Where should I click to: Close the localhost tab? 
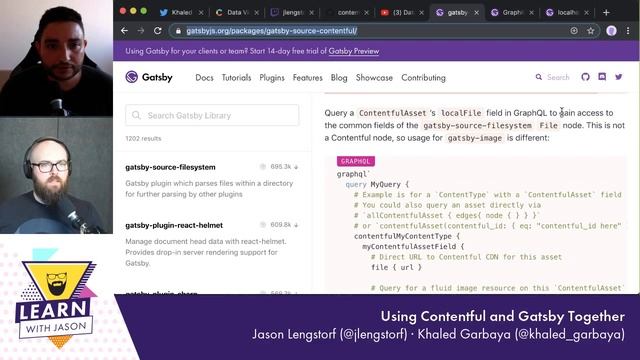coord(587,13)
